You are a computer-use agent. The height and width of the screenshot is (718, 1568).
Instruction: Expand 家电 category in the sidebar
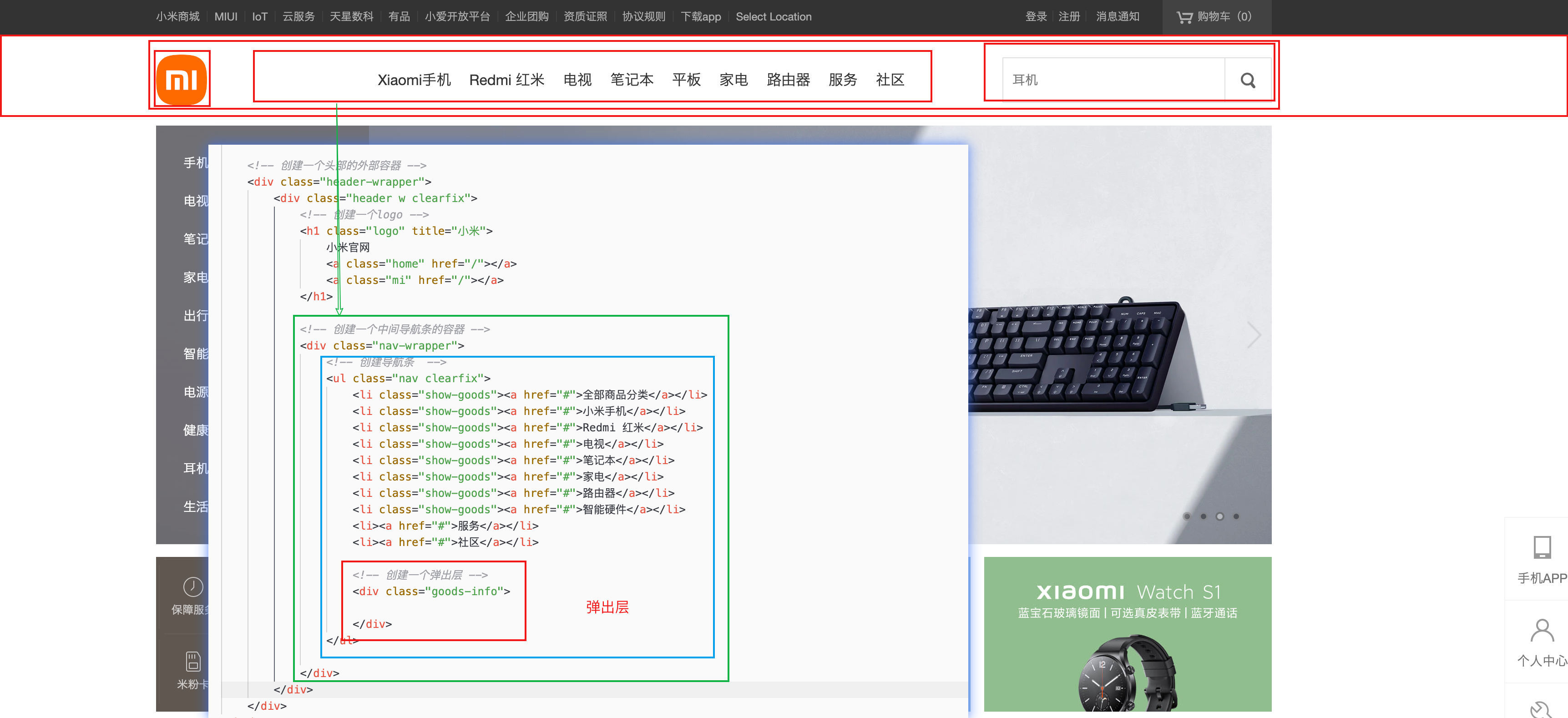coord(195,277)
